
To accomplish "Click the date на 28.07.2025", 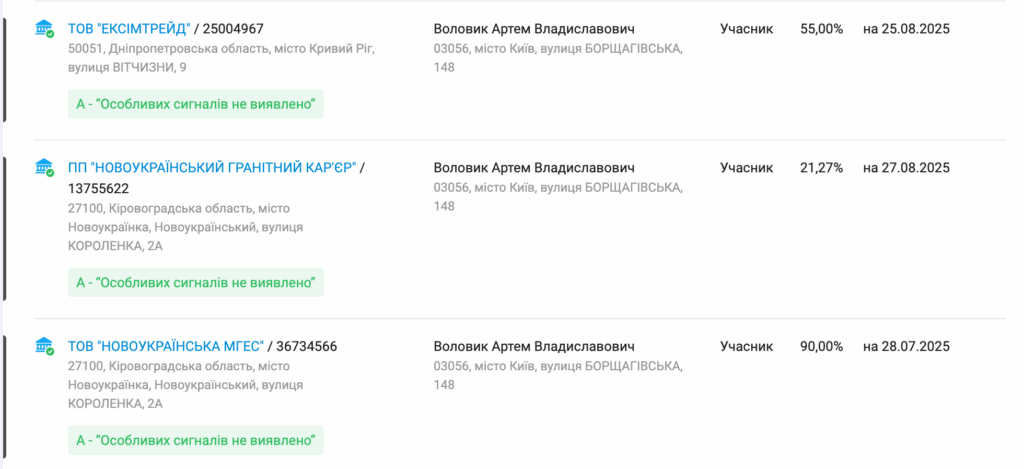I will [906, 346].
